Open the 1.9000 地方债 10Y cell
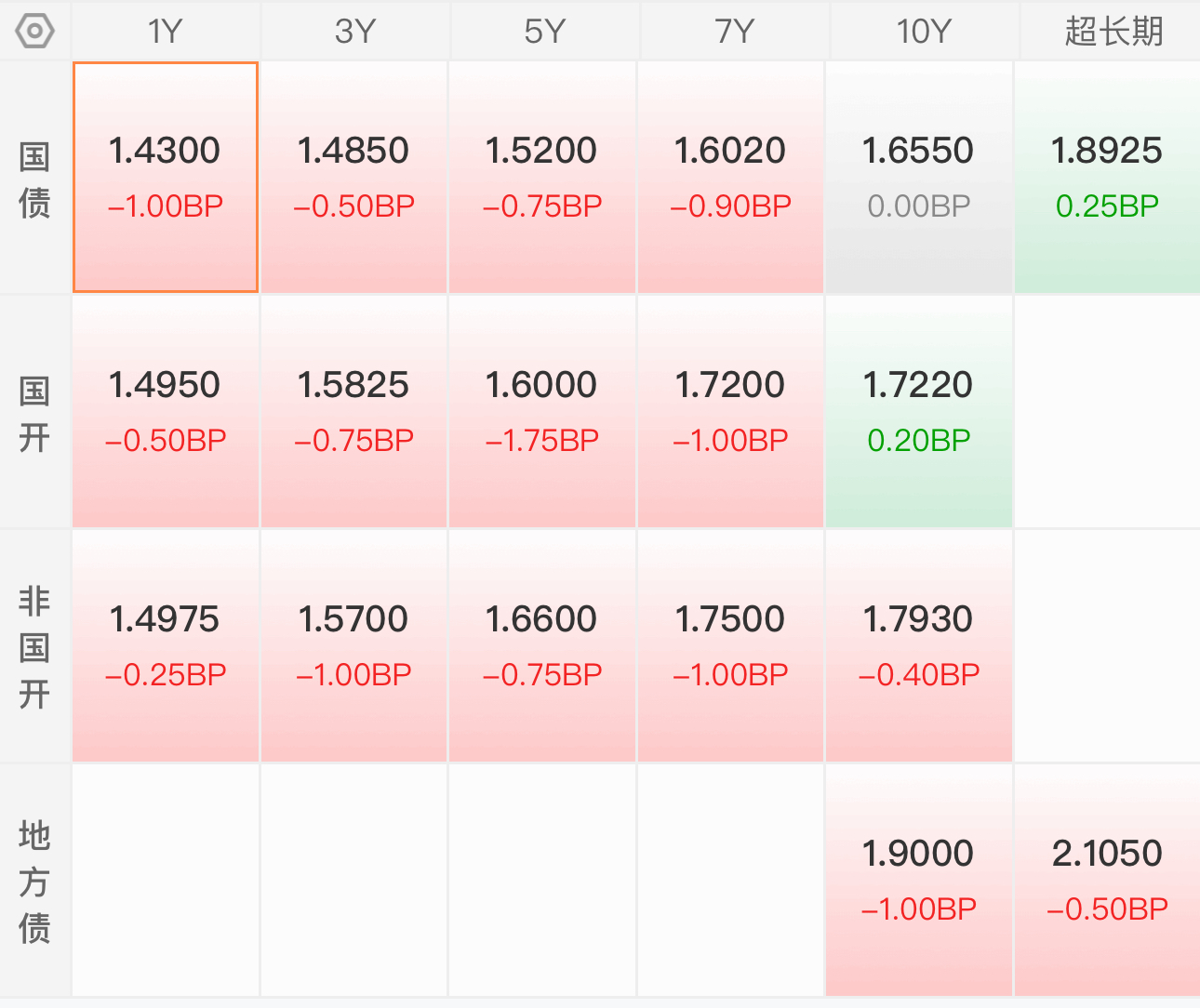This screenshot has width=1200, height=1008. pos(918,881)
